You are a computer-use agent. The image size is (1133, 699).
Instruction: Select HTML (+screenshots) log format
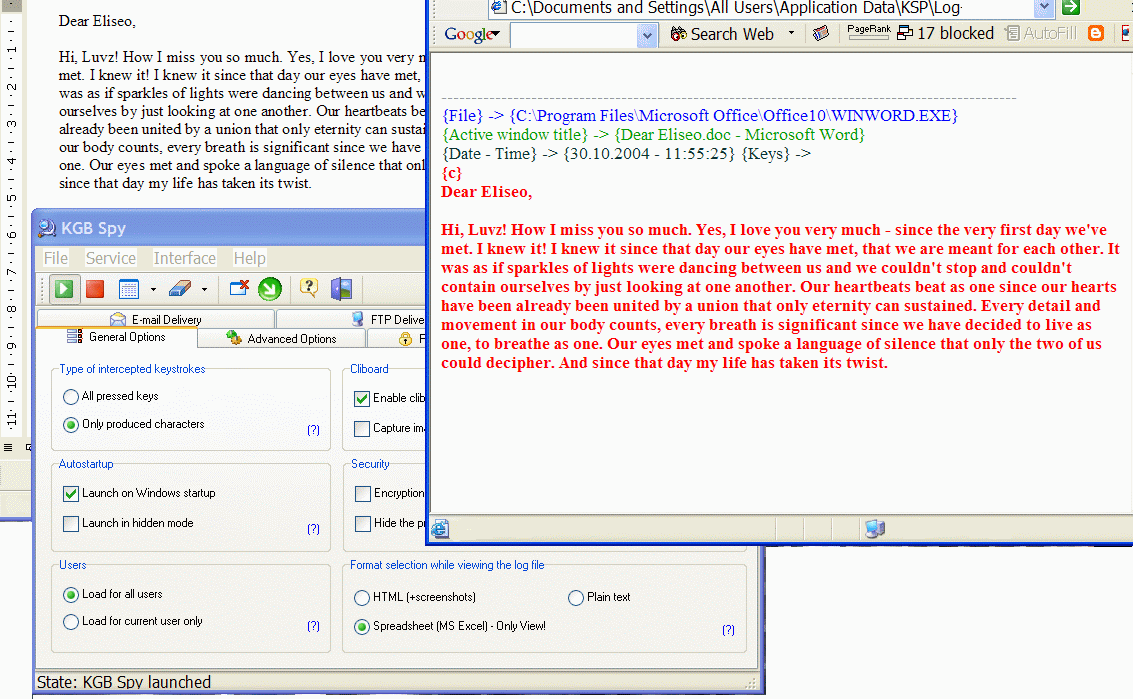[362, 598]
